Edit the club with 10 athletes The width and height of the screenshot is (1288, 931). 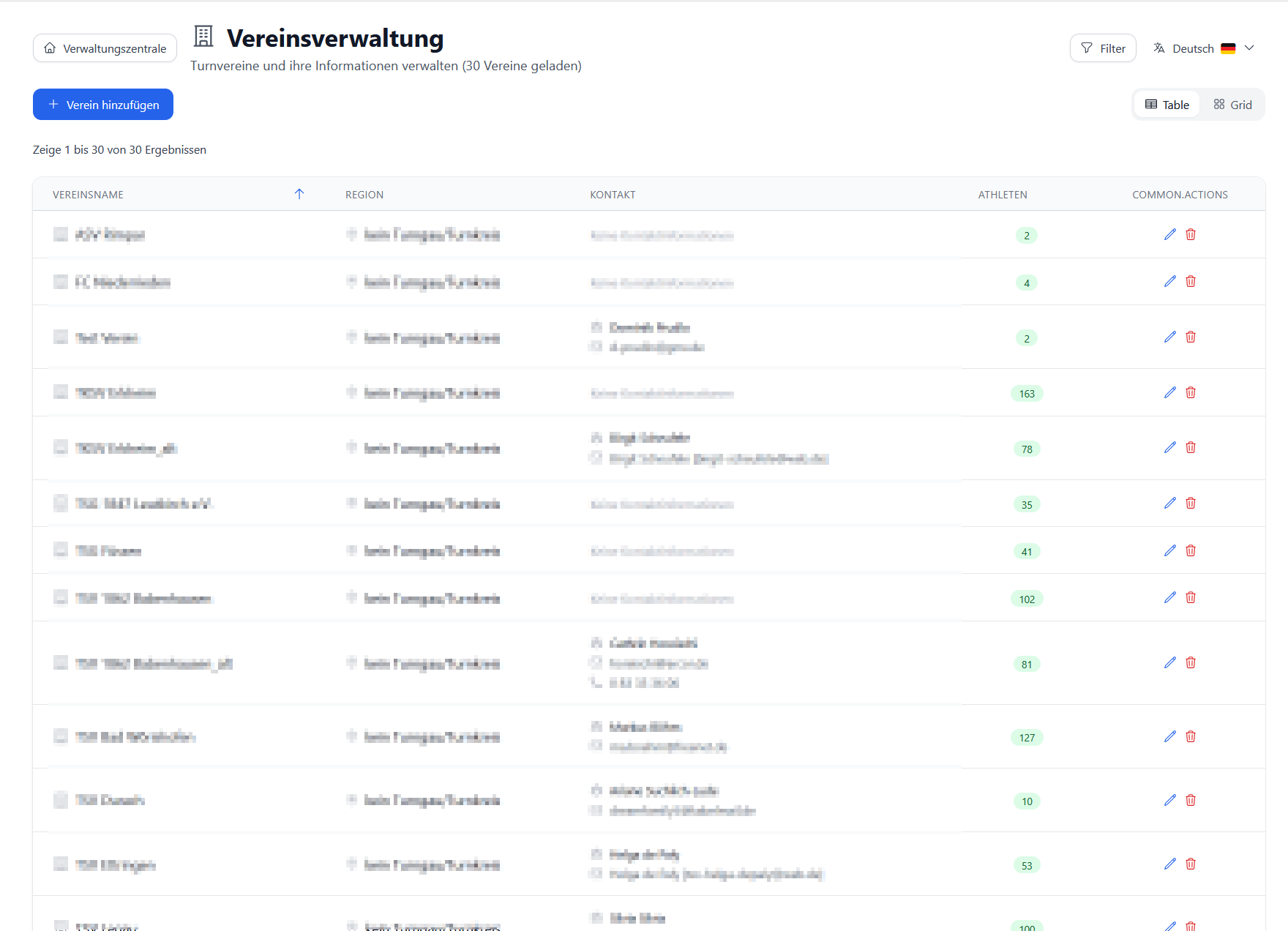coord(1170,801)
